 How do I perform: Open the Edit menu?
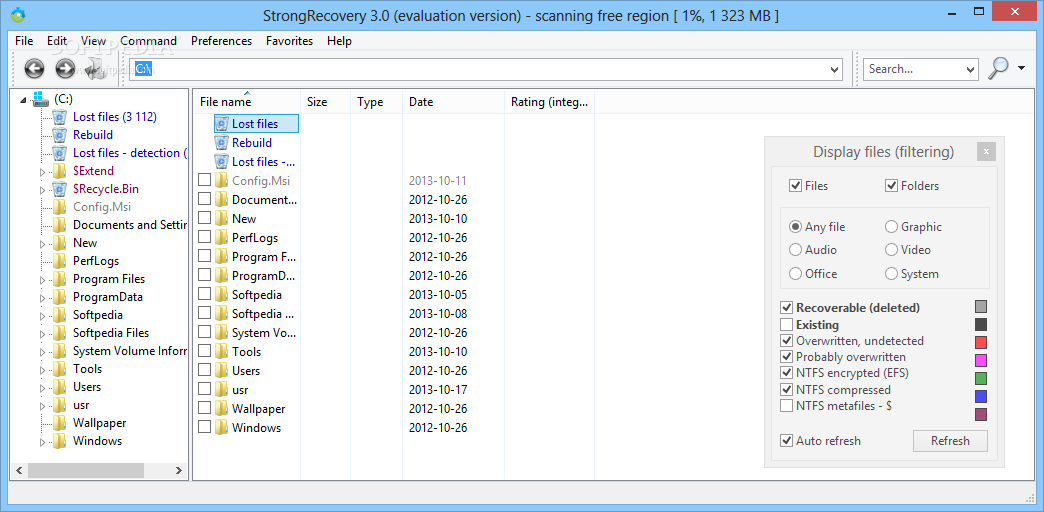(x=57, y=41)
